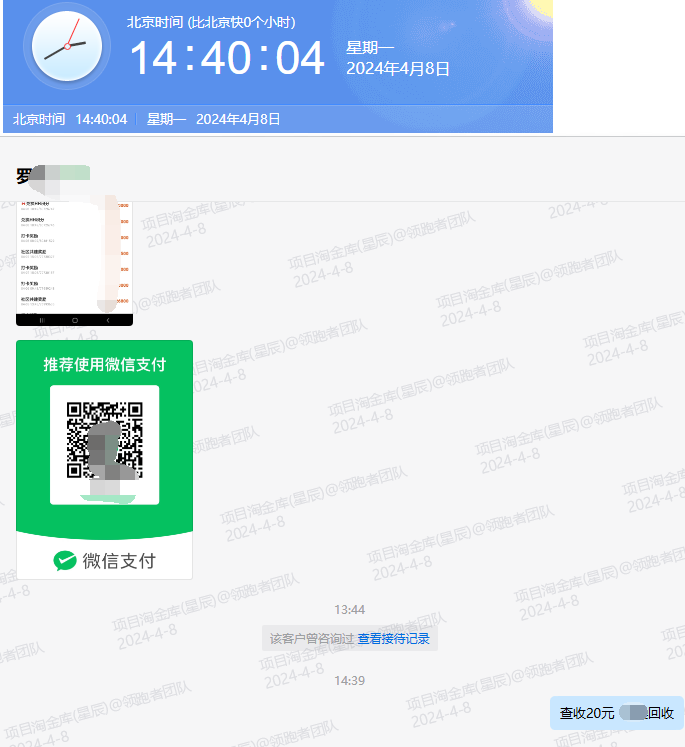Screen dimensions: 685x747
Task: Click the 14:39 chat timestamp
Action: tap(349, 680)
